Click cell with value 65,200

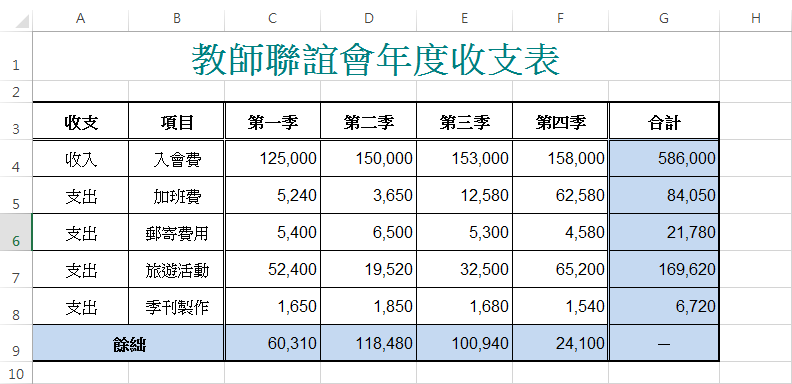coord(561,269)
